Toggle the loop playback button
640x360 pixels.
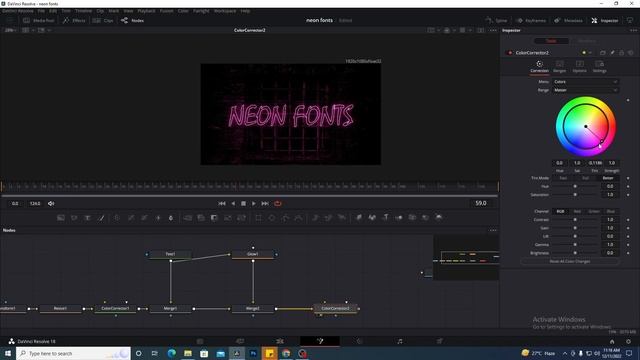click(x=278, y=203)
